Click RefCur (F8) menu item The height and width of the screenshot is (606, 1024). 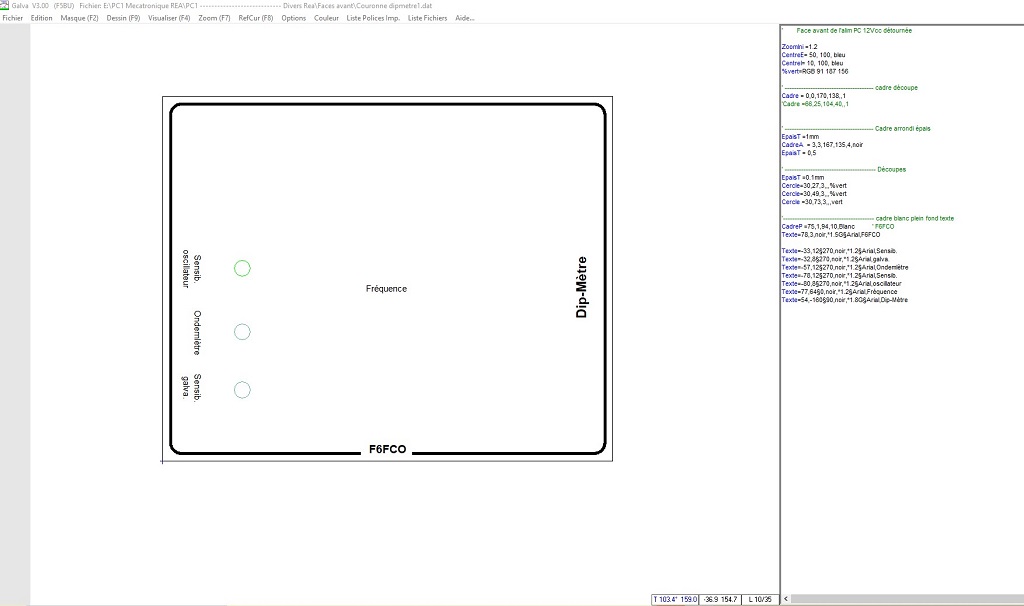coord(256,18)
